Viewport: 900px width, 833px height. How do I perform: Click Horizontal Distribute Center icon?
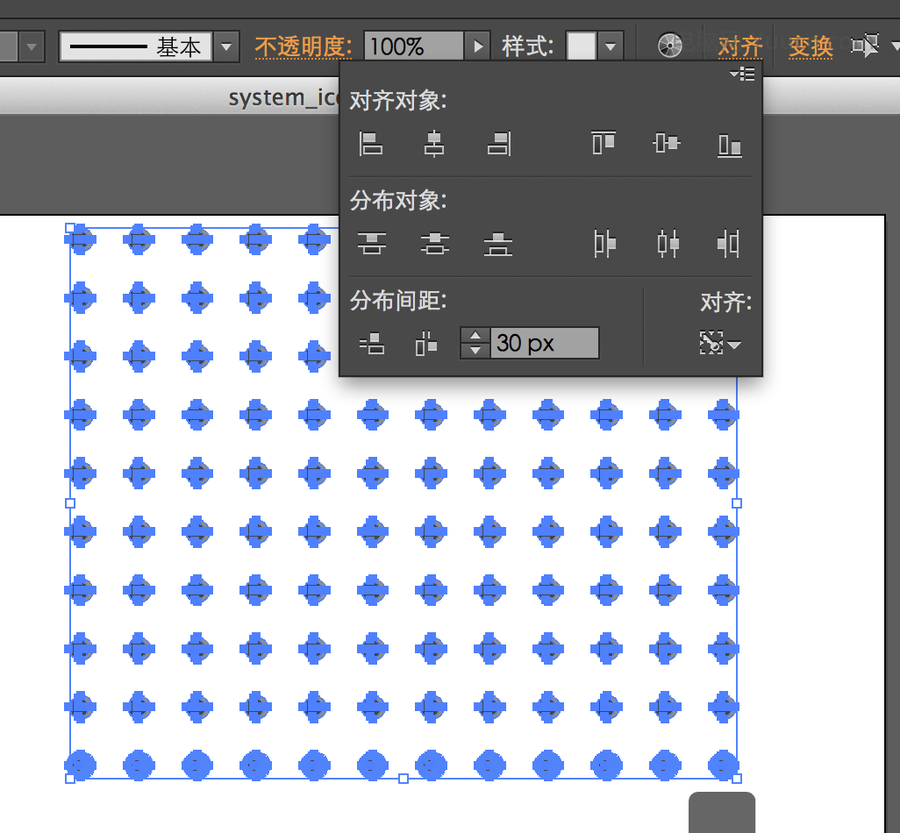[x=668, y=243]
